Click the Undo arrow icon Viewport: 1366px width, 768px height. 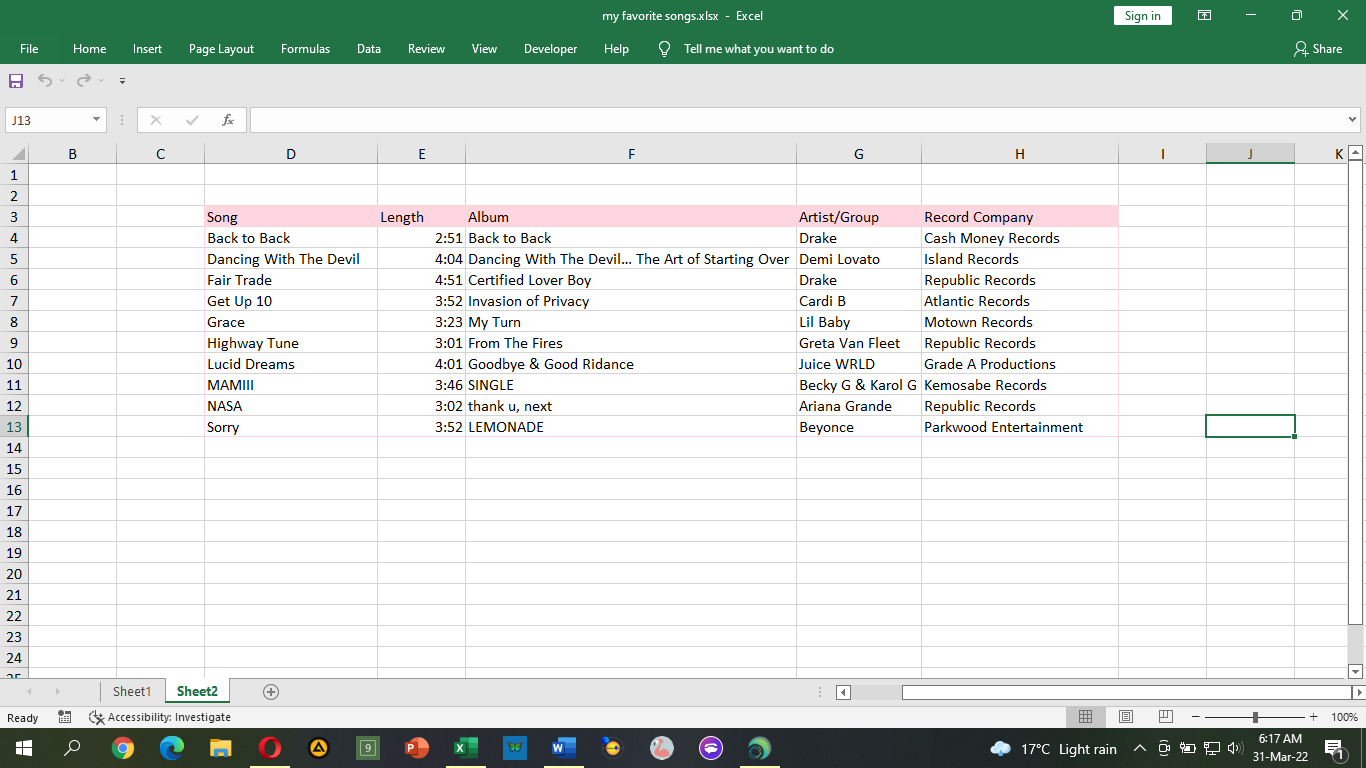pyautogui.click(x=45, y=82)
